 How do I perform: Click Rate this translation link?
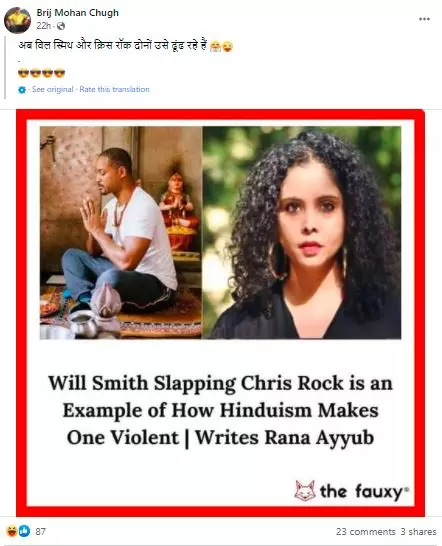114,89
